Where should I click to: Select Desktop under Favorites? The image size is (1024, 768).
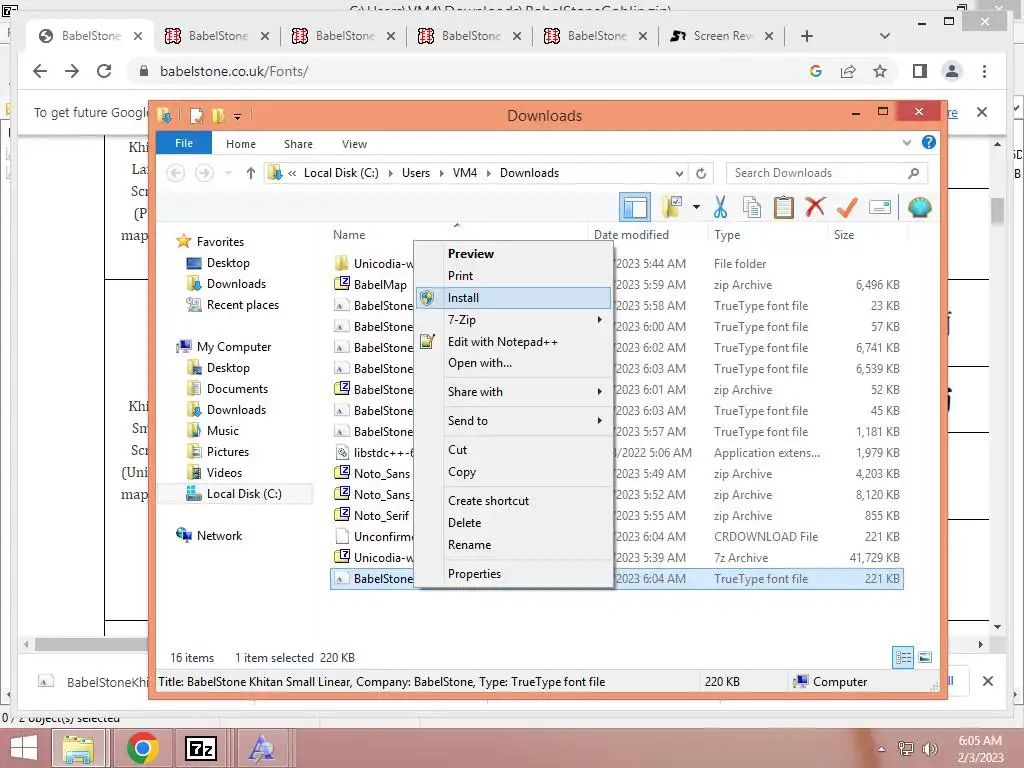click(228, 263)
